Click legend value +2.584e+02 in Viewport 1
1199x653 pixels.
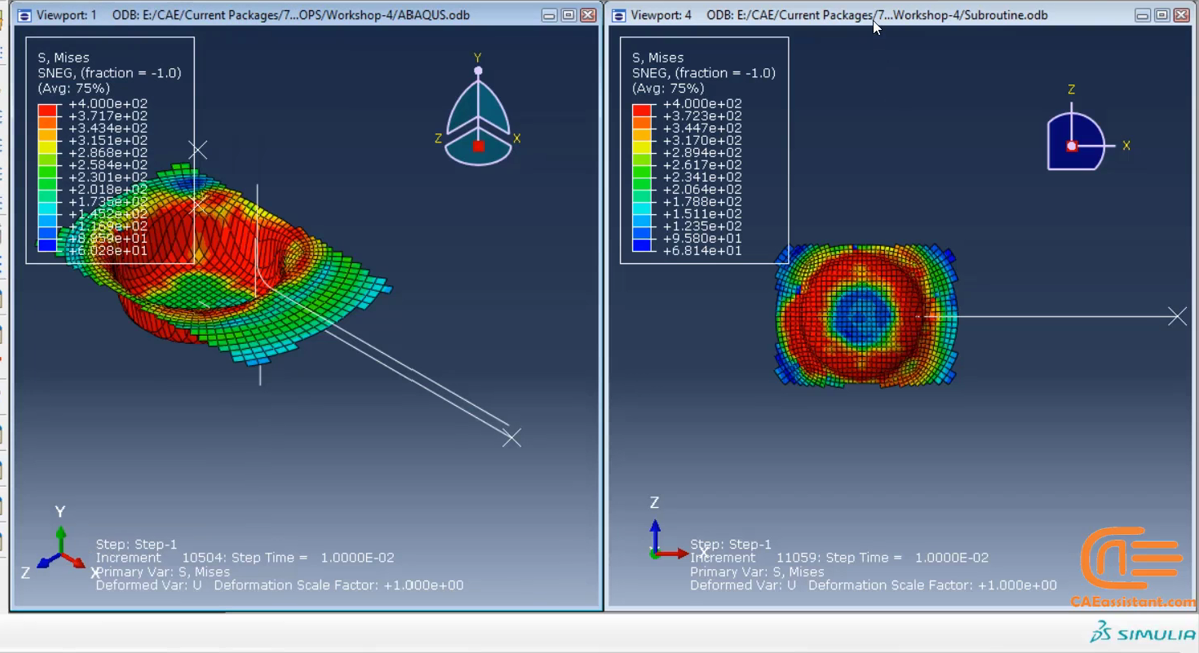[x=108, y=165]
